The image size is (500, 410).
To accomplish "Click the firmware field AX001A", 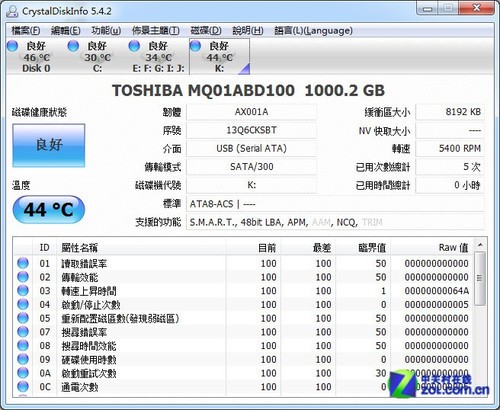I will 251,112.
